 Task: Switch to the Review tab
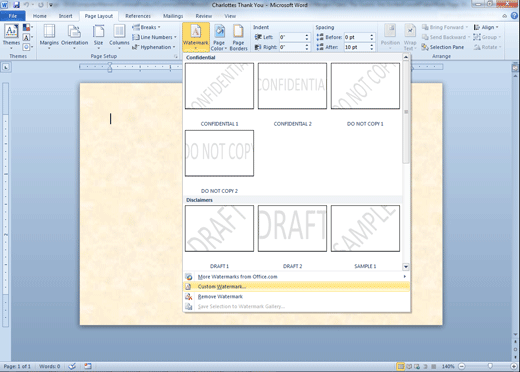click(x=204, y=16)
